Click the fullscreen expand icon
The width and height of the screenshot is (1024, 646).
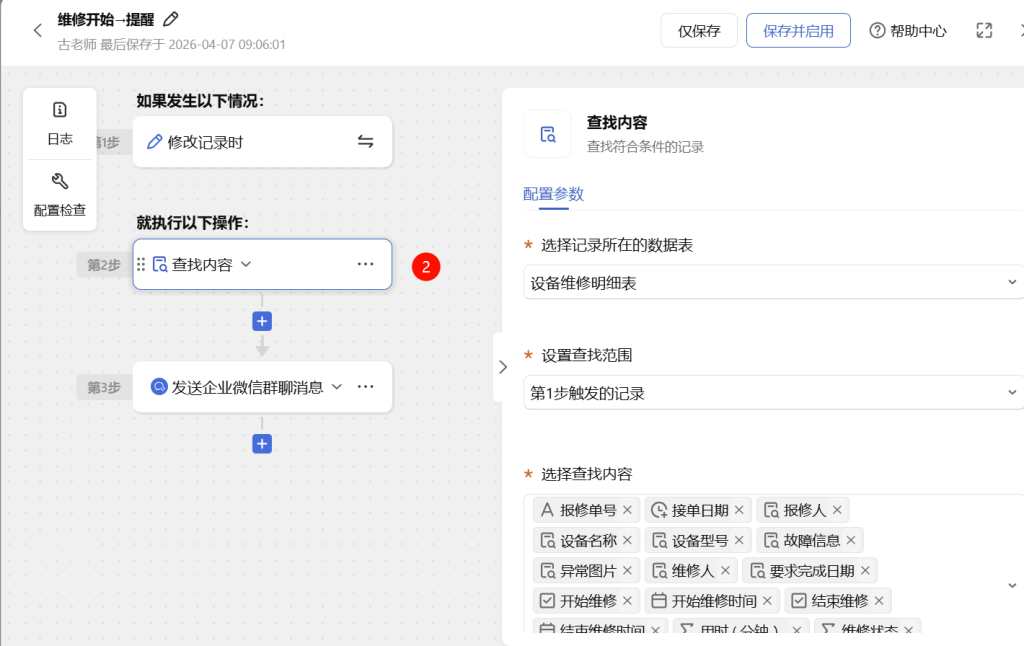(x=984, y=31)
